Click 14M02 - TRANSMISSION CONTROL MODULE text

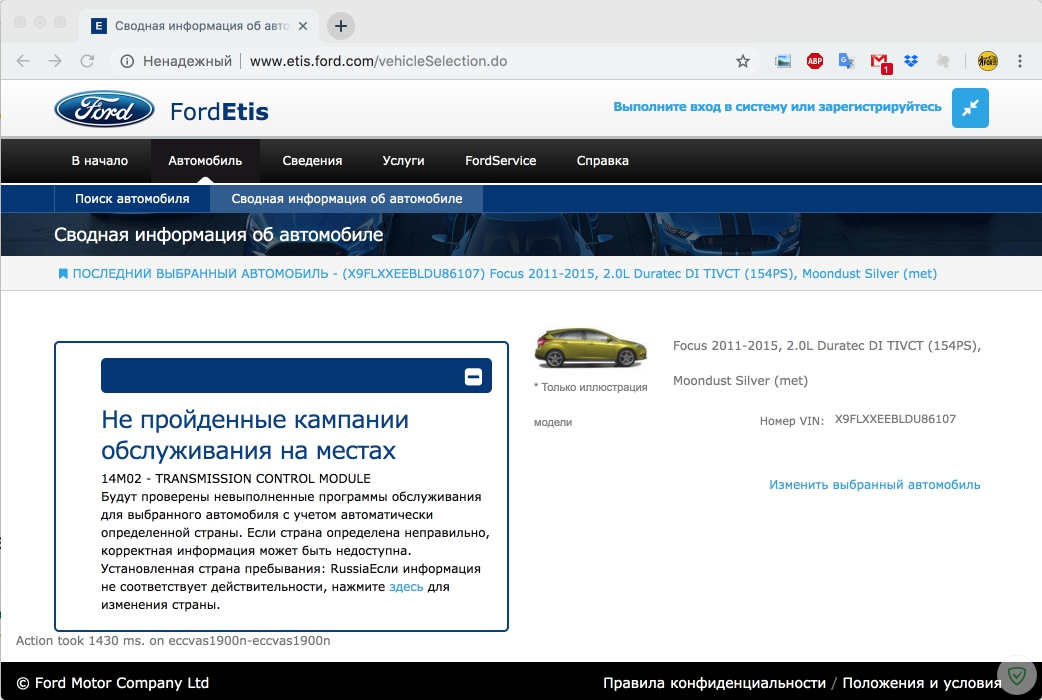[x=236, y=479]
